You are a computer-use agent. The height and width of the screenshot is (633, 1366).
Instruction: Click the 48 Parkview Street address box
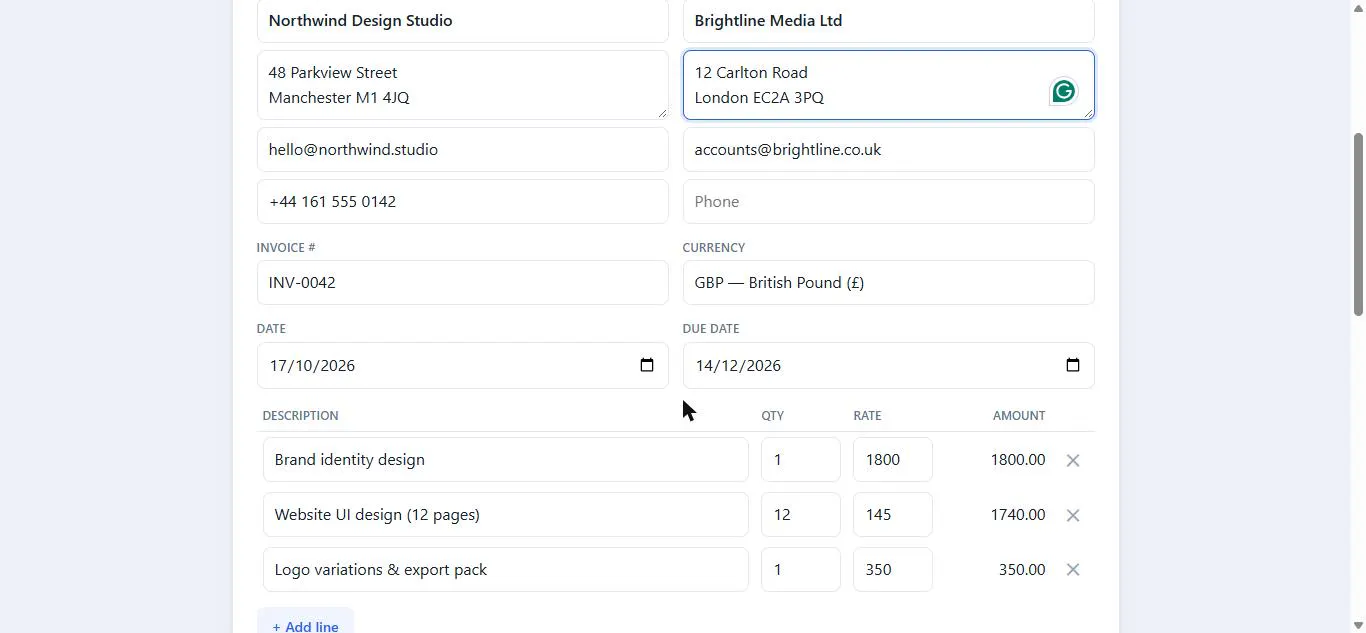coord(462,85)
